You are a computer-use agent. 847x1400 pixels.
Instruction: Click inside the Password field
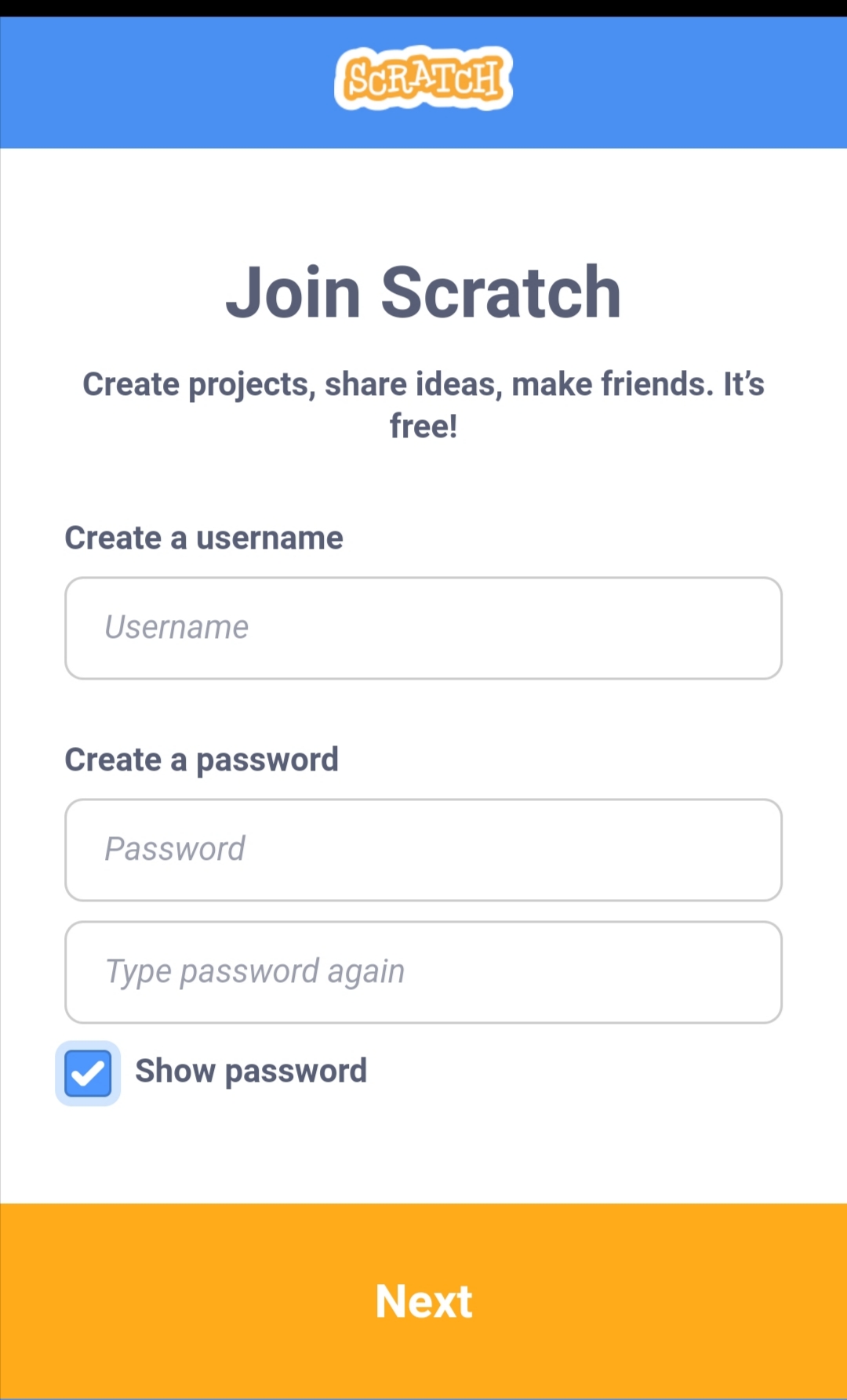pos(423,850)
